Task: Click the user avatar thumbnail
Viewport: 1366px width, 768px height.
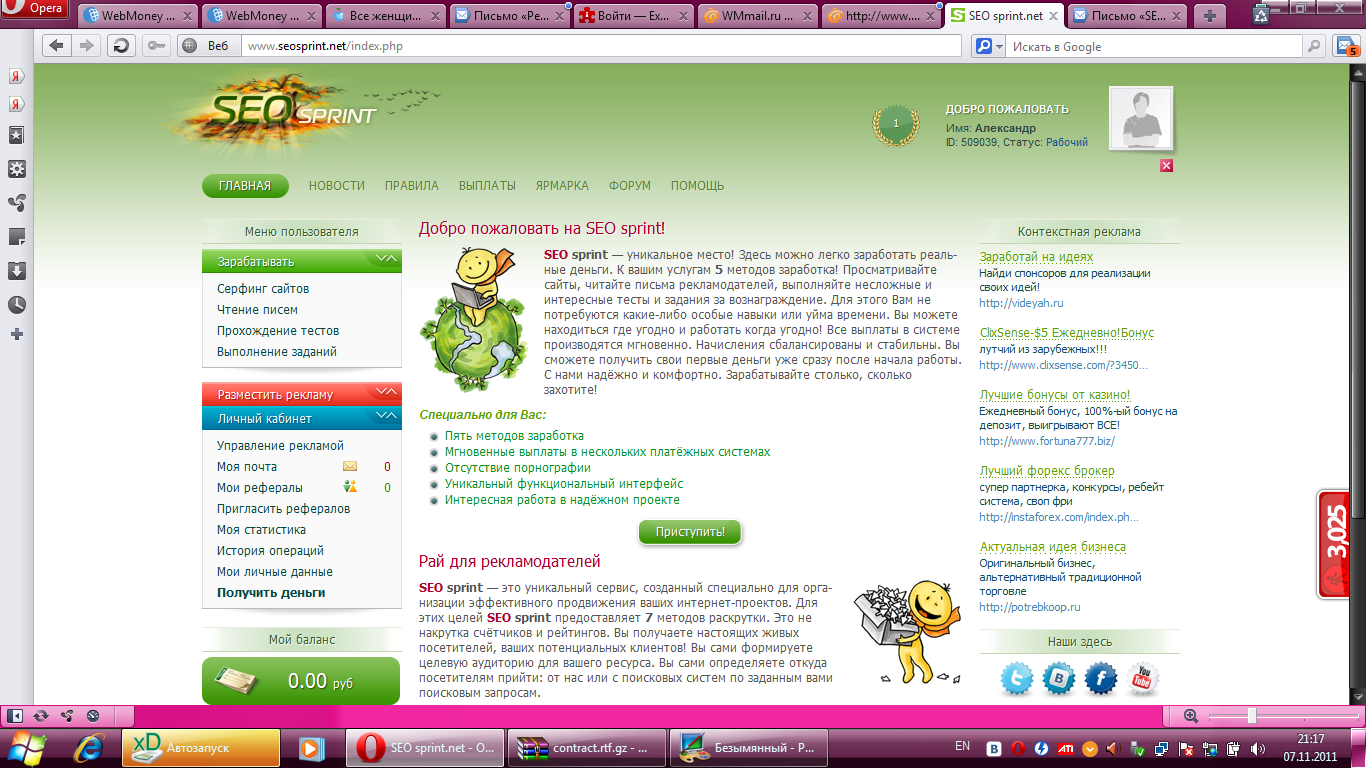Action: tap(1141, 118)
